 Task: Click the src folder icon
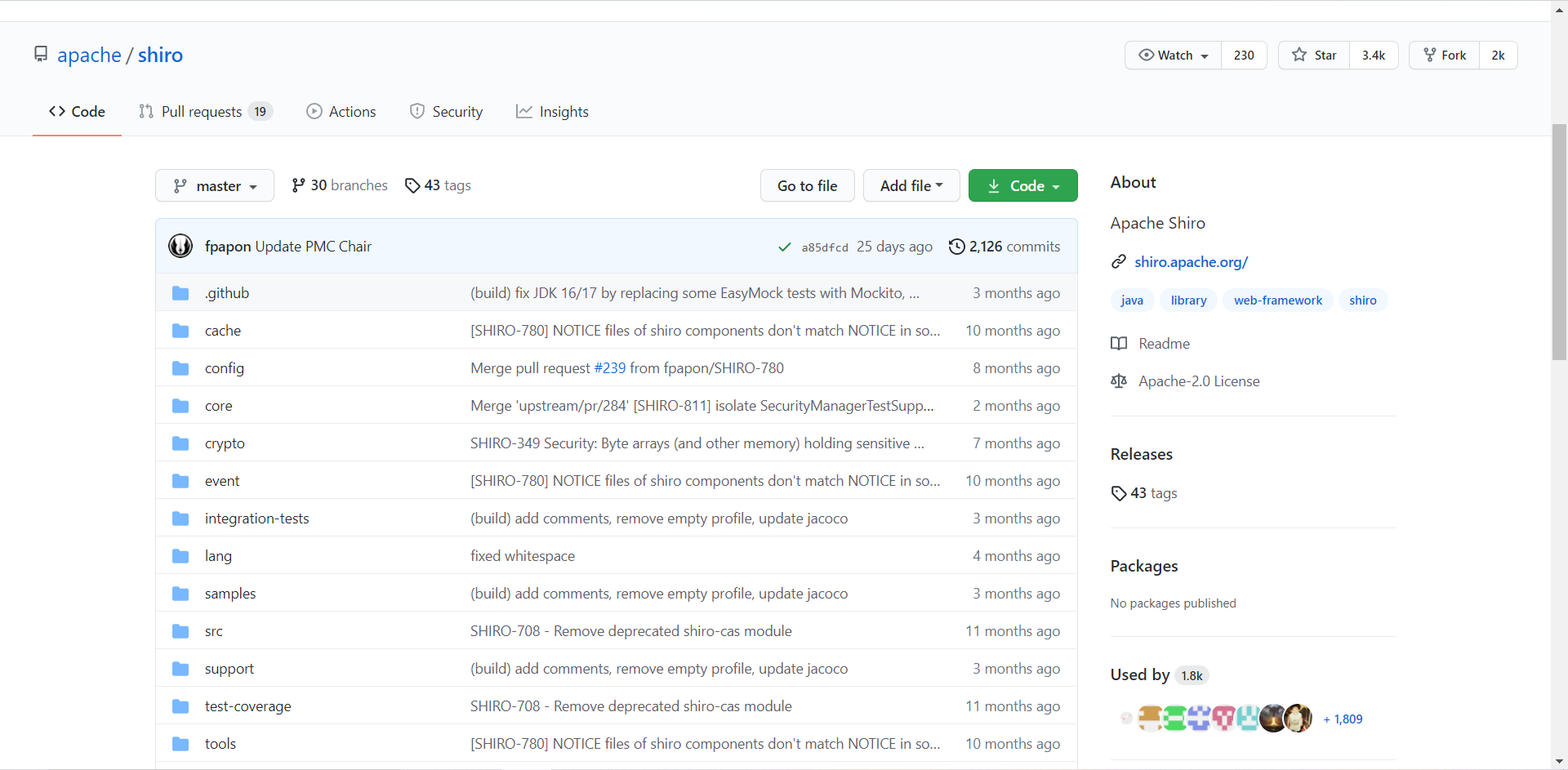click(x=180, y=631)
